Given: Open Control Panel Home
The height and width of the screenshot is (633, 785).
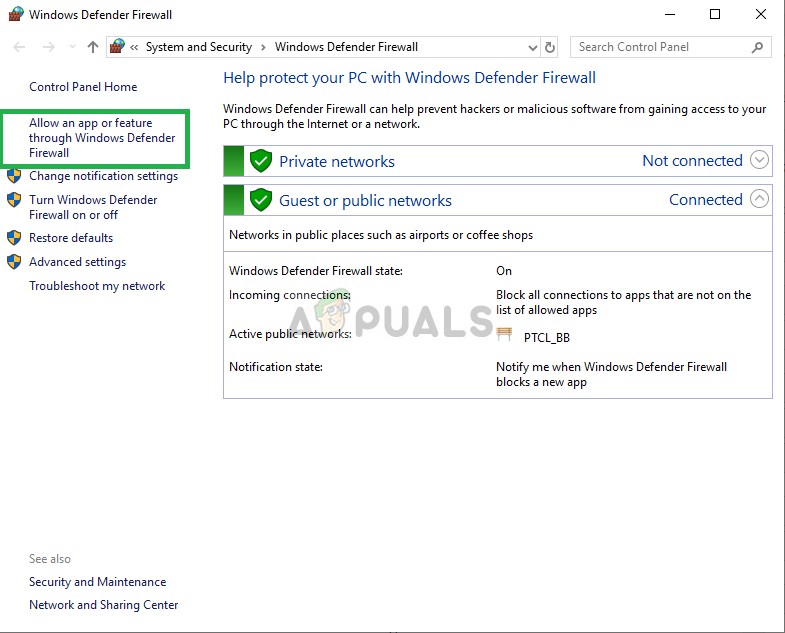Looking at the screenshot, I should click(x=83, y=87).
